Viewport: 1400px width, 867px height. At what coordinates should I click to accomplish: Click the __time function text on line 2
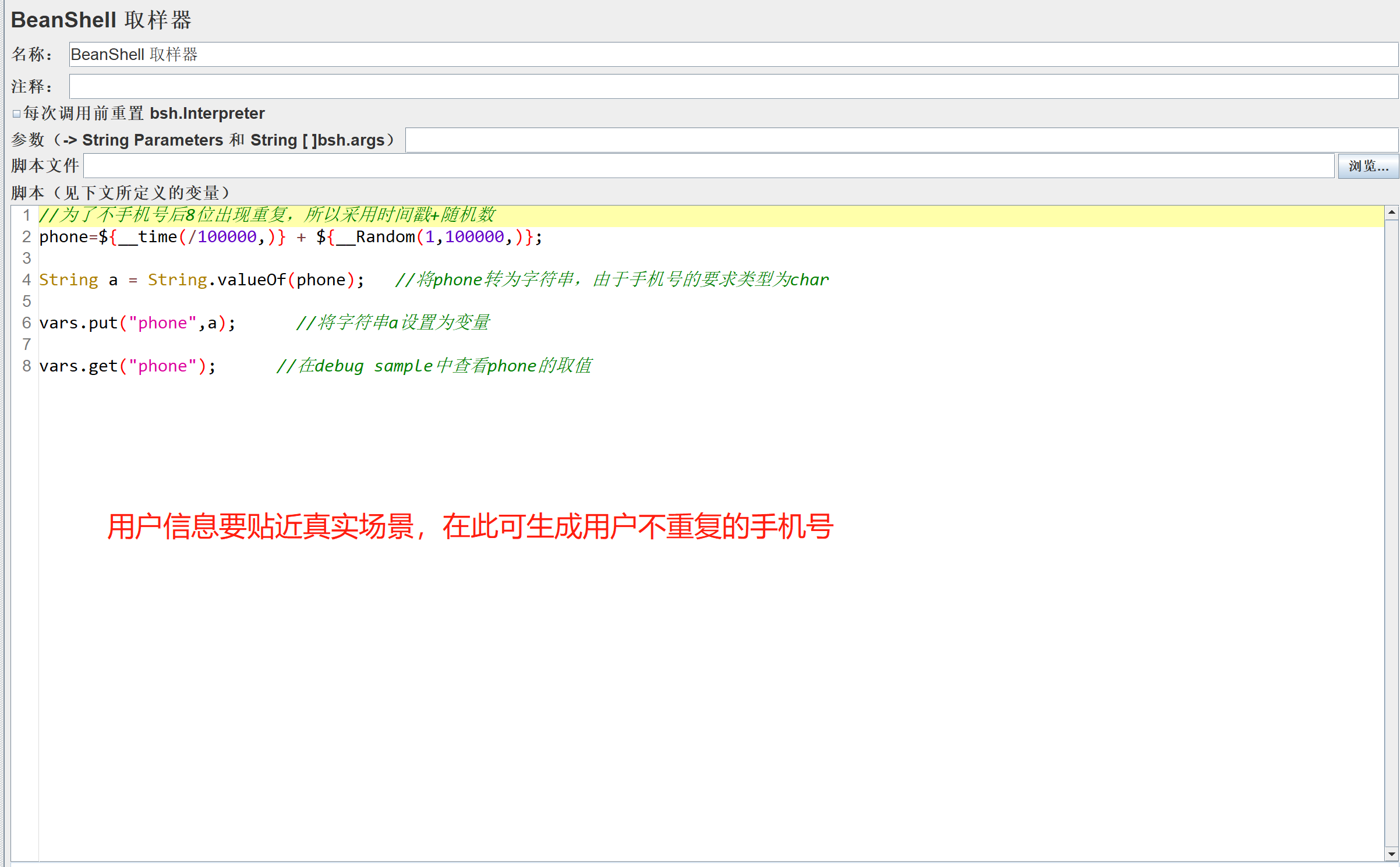coord(153,237)
